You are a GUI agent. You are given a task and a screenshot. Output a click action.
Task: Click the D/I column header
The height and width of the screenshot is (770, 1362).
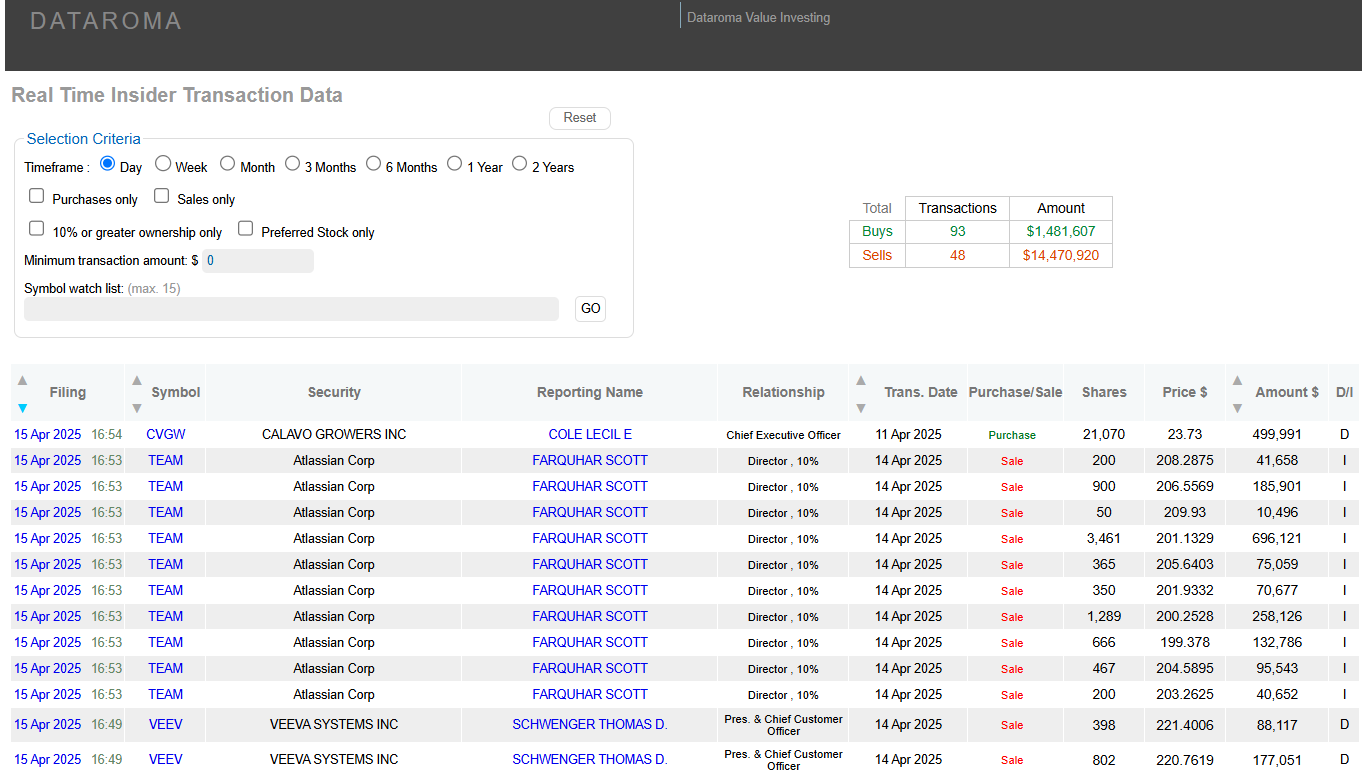click(x=1344, y=392)
